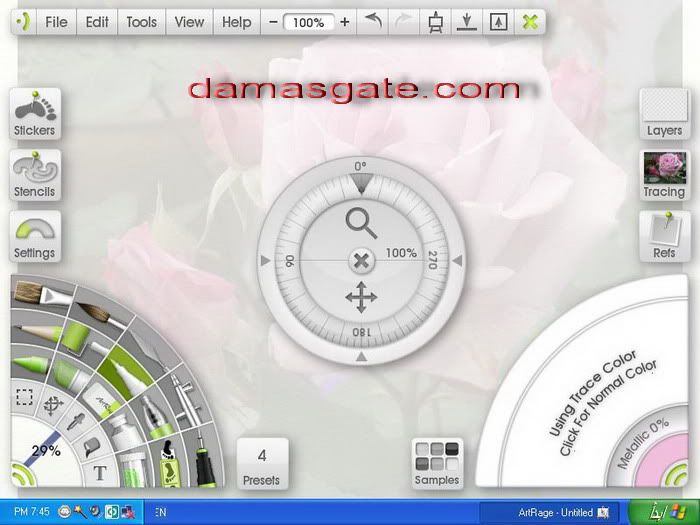Open the color Samples pod
Image resolution: width=700 pixels, height=525 pixels.
[437, 464]
